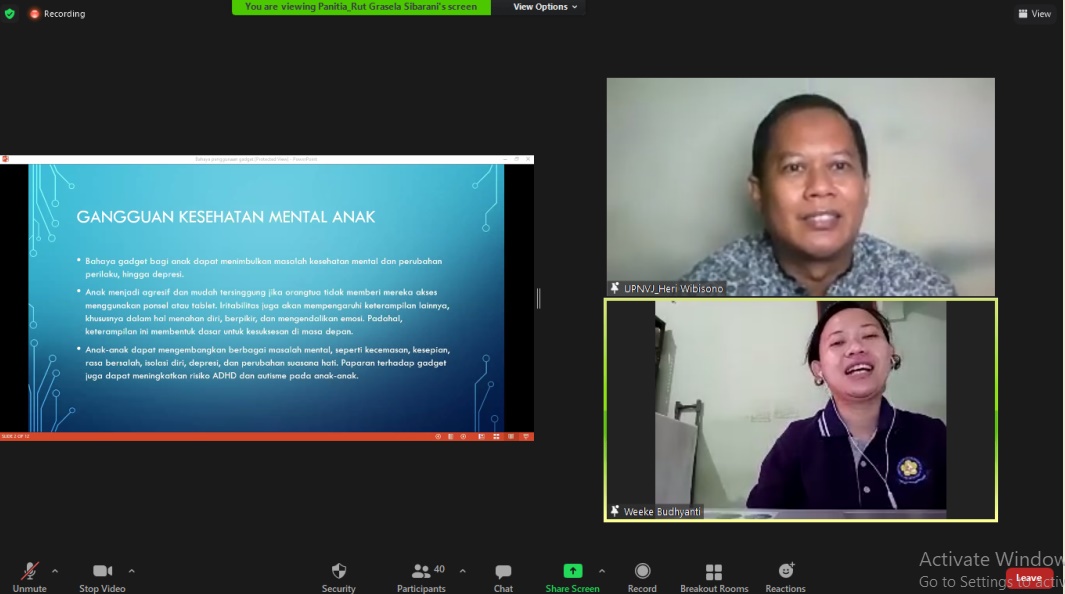Click the green Share Screen icon
The width and height of the screenshot is (1065, 594).
(x=572, y=571)
